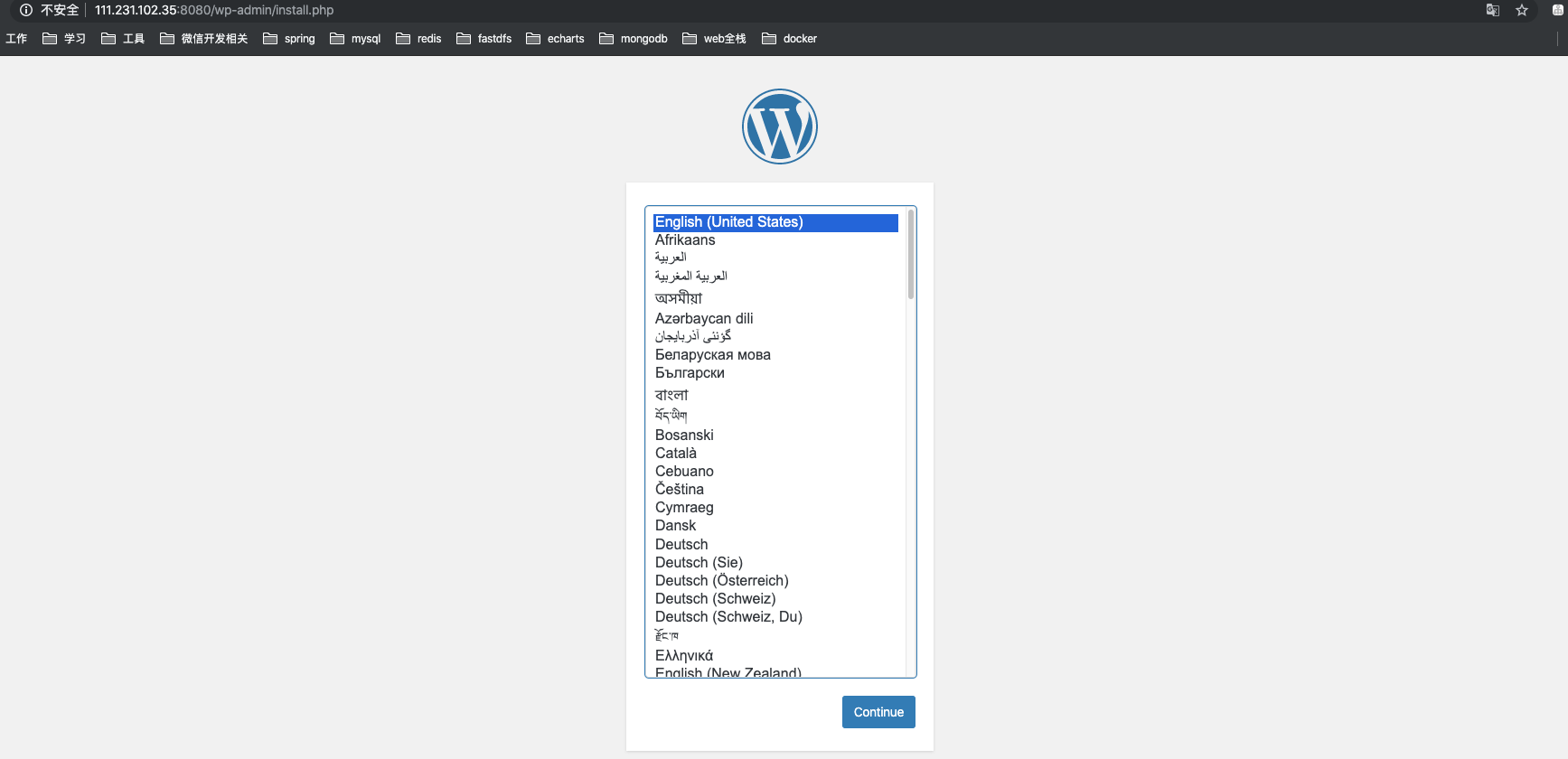
Task: Select the Bengali বাংলা language option
Action: click(775, 395)
